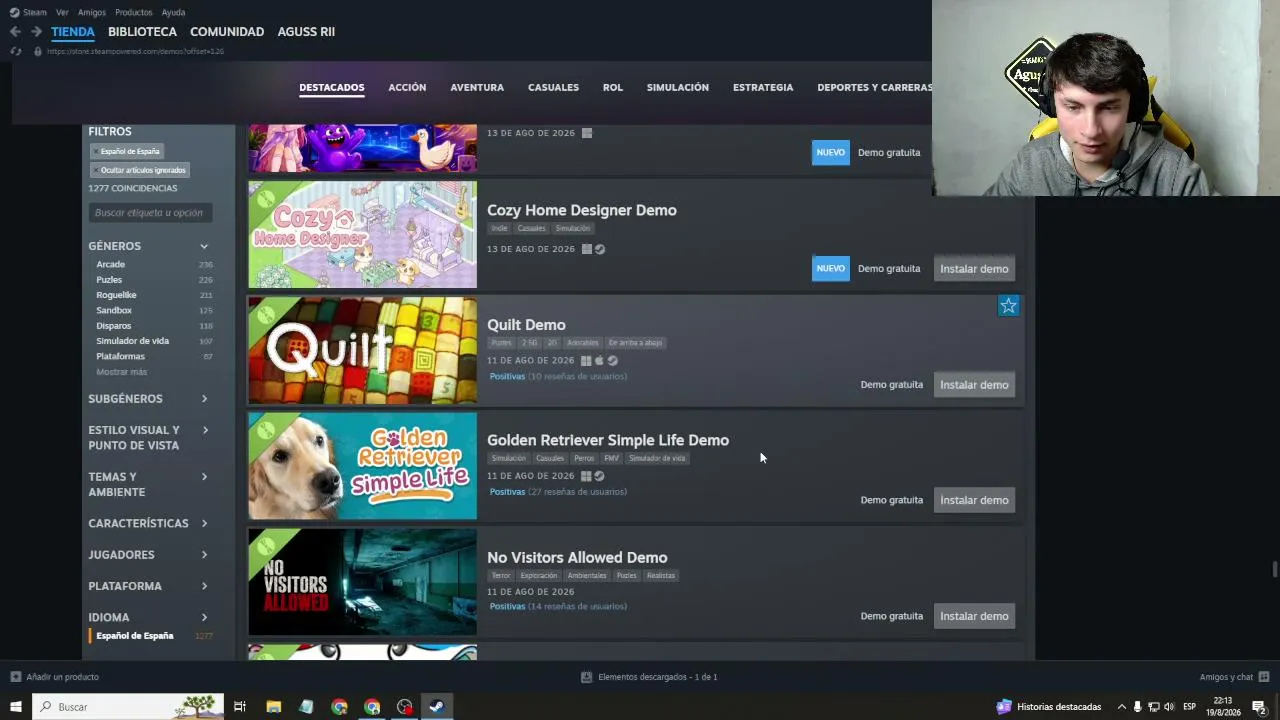1280x720 pixels.
Task: Switch to the COMUNIDAD tab
Action: click(x=227, y=32)
